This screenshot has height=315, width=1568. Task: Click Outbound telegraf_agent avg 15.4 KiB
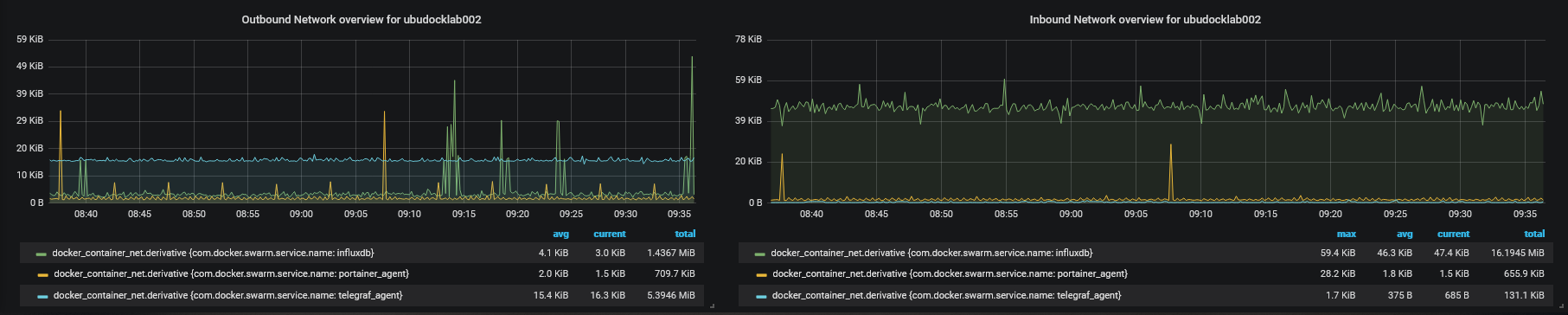point(551,295)
